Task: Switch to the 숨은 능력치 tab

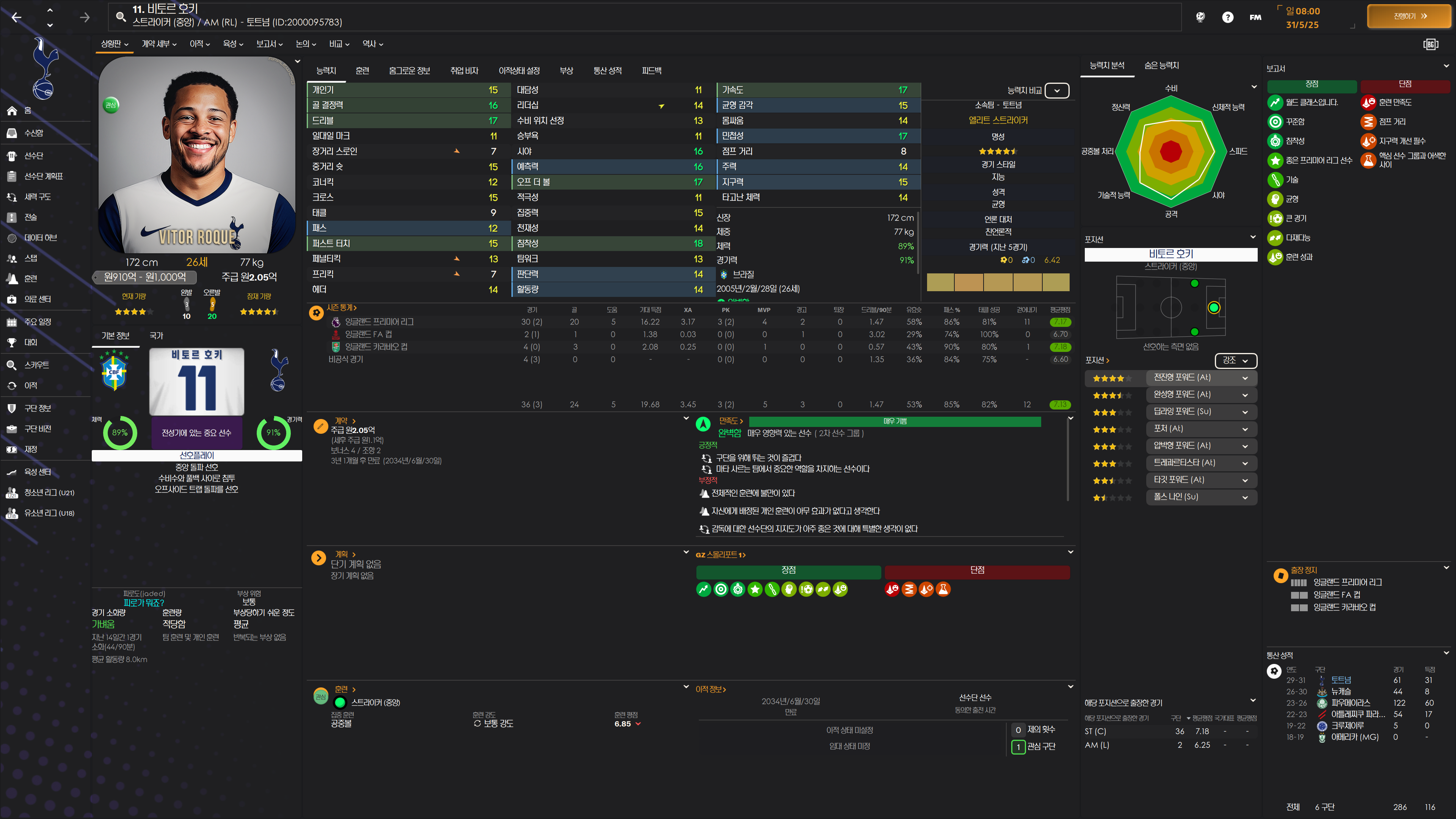Action: (1161, 66)
